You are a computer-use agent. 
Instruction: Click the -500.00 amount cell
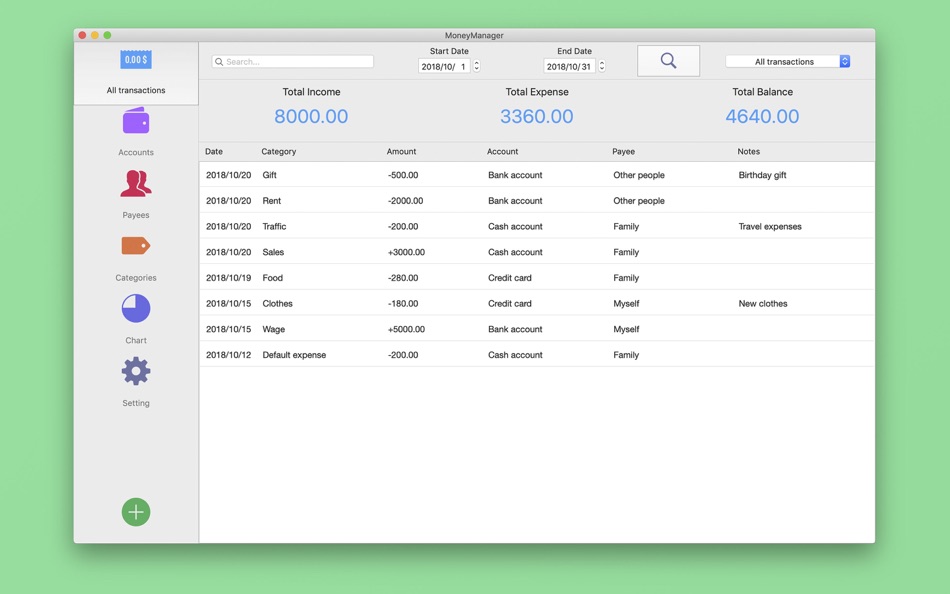coord(403,175)
